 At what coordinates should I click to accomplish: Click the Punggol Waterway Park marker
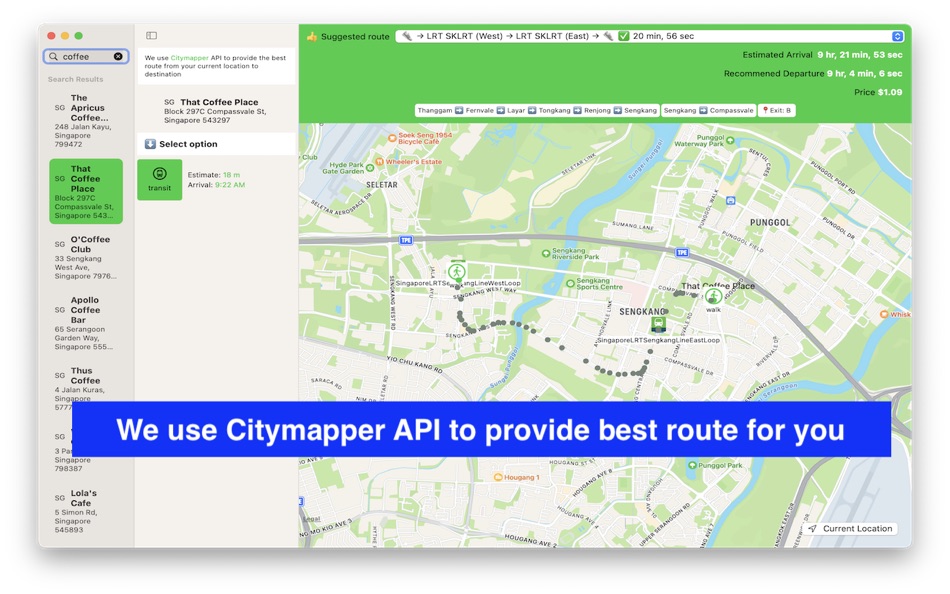(x=730, y=141)
